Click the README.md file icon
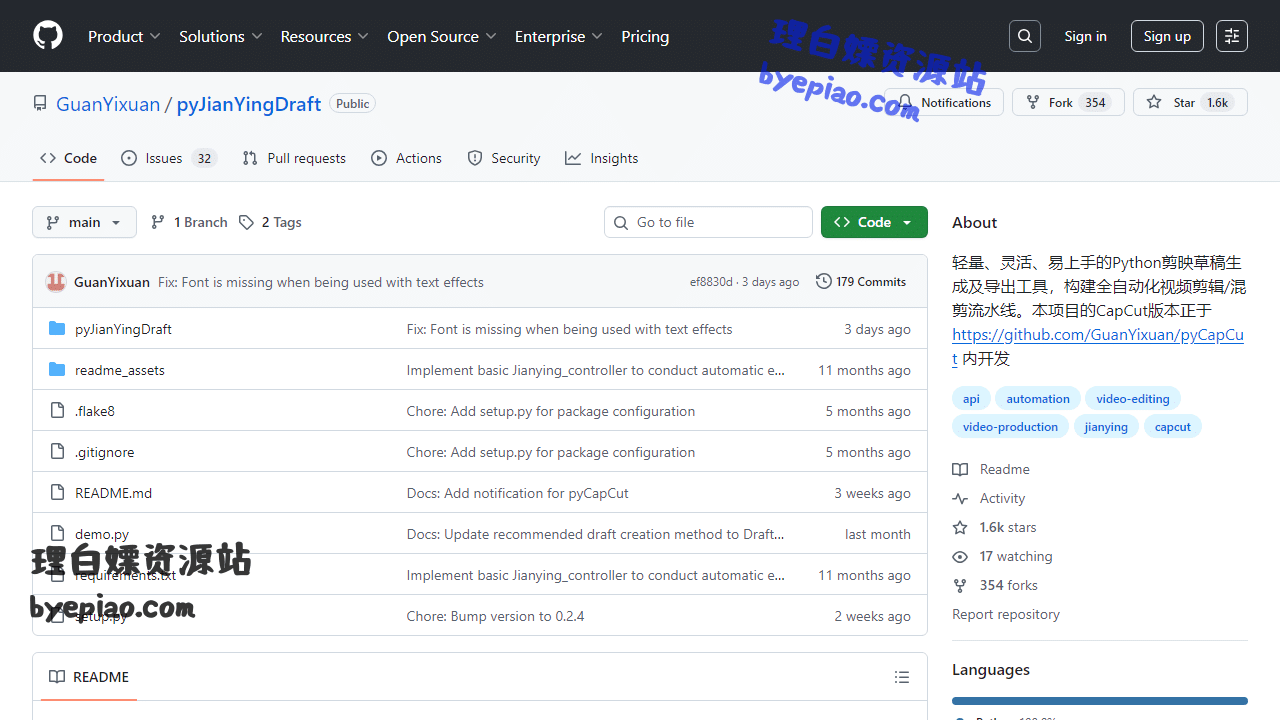 point(57,493)
